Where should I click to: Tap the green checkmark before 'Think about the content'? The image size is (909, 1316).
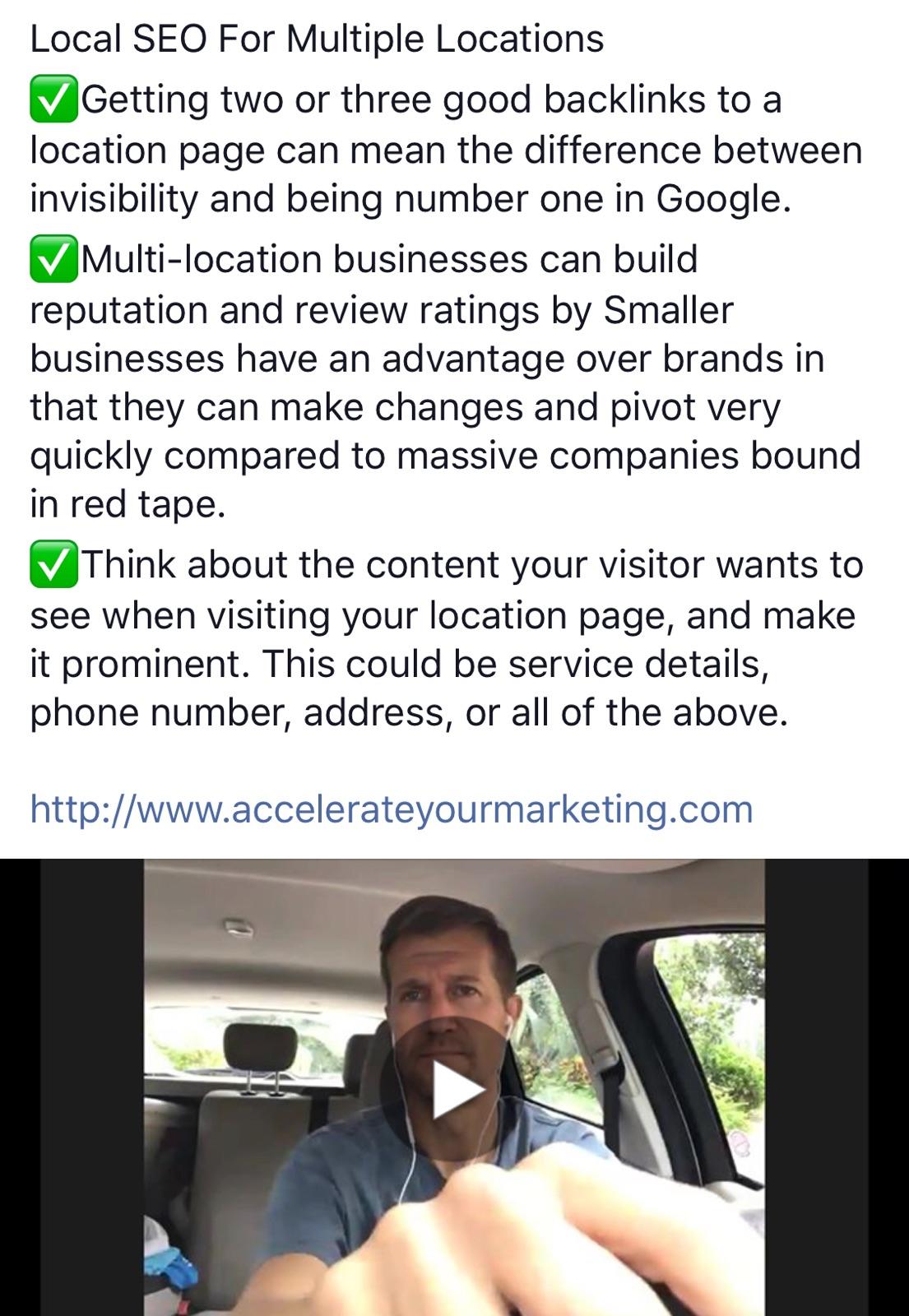coord(53,565)
